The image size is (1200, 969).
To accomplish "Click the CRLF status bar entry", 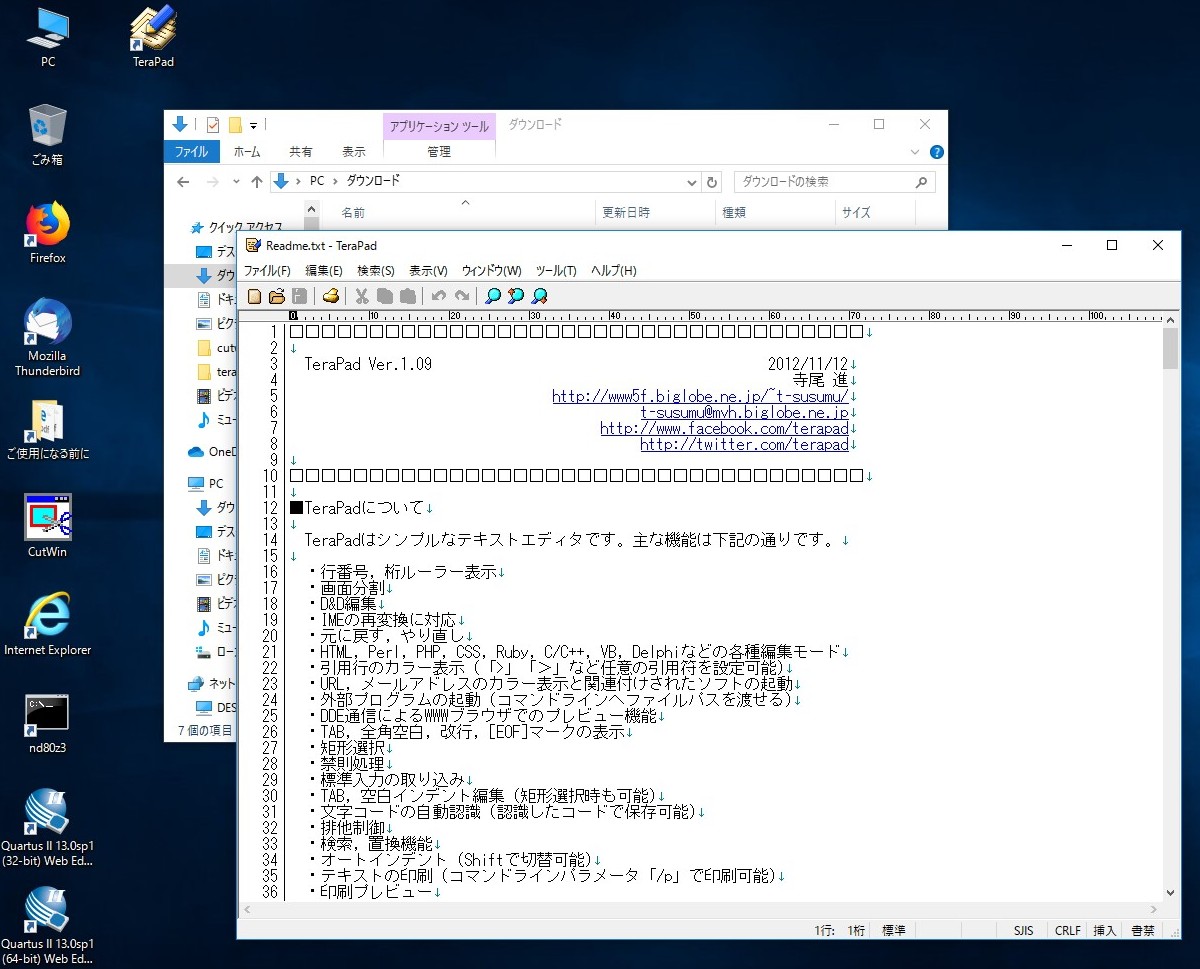I will pos(1067,931).
